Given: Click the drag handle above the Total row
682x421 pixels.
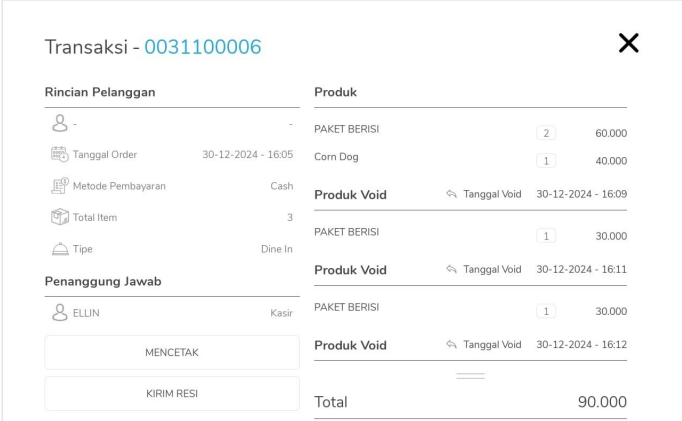Looking at the screenshot, I should pos(470,376).
